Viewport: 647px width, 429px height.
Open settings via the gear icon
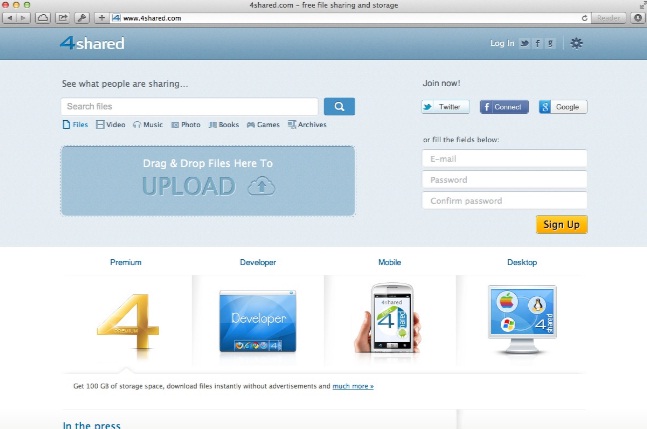click(576, 43)
